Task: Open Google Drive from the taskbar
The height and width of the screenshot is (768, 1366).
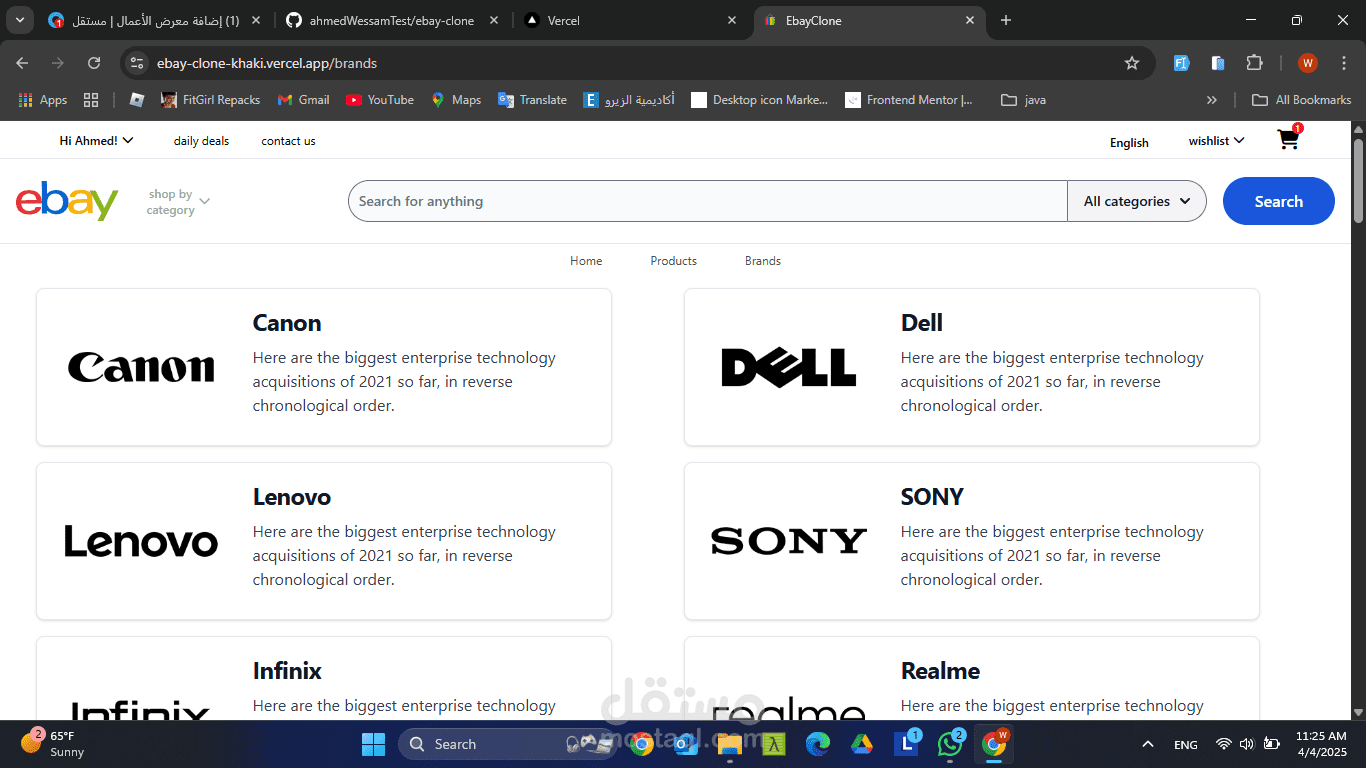Action: (x=862, y=744)
